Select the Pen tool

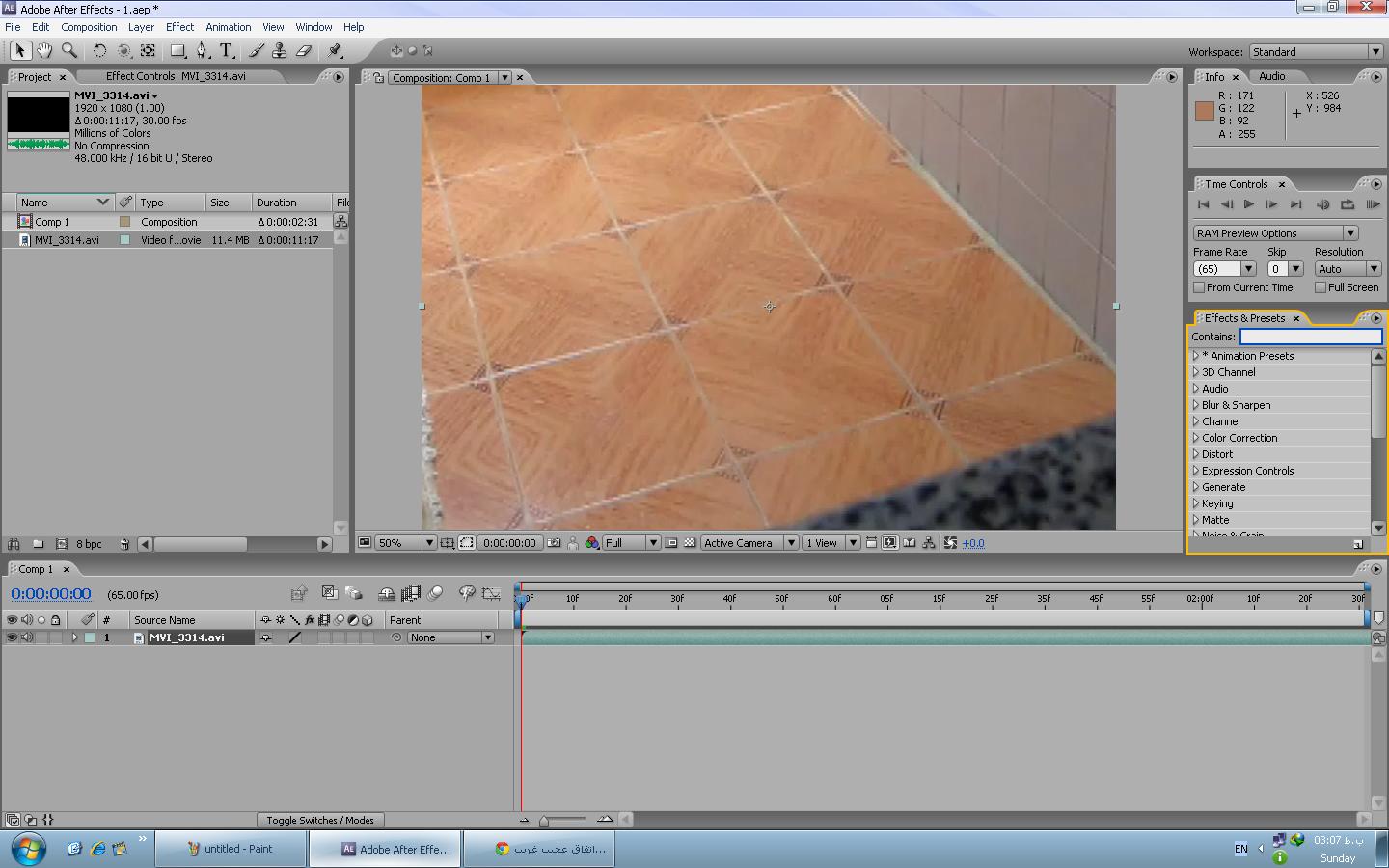(203, 50)
